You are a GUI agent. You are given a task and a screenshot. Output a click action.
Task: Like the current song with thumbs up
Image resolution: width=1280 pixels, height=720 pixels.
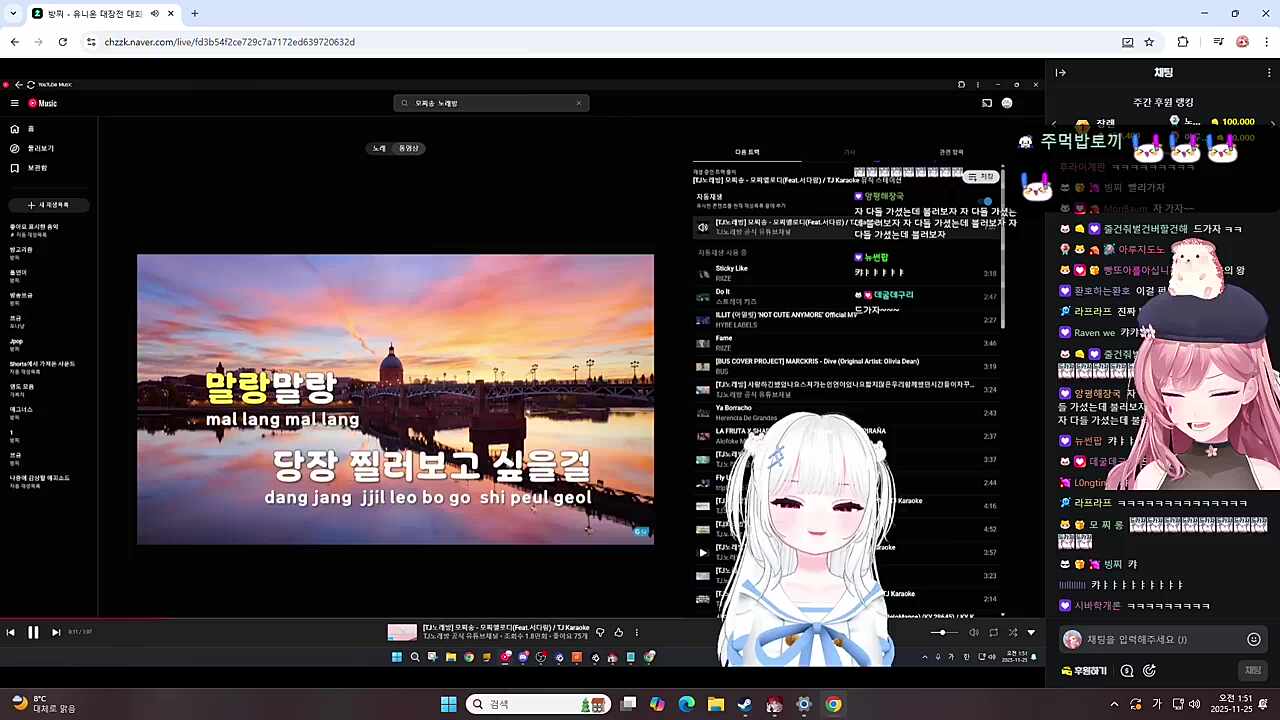tap(618, 632)
